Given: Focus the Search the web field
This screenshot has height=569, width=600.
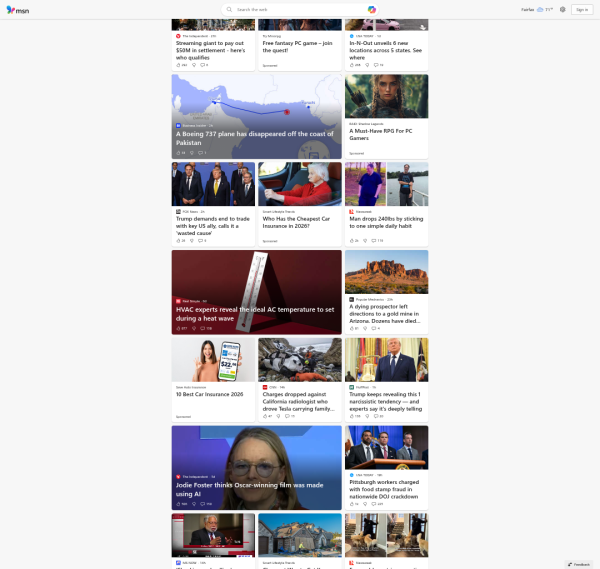Looking at the screenshot, I should 300,10.
